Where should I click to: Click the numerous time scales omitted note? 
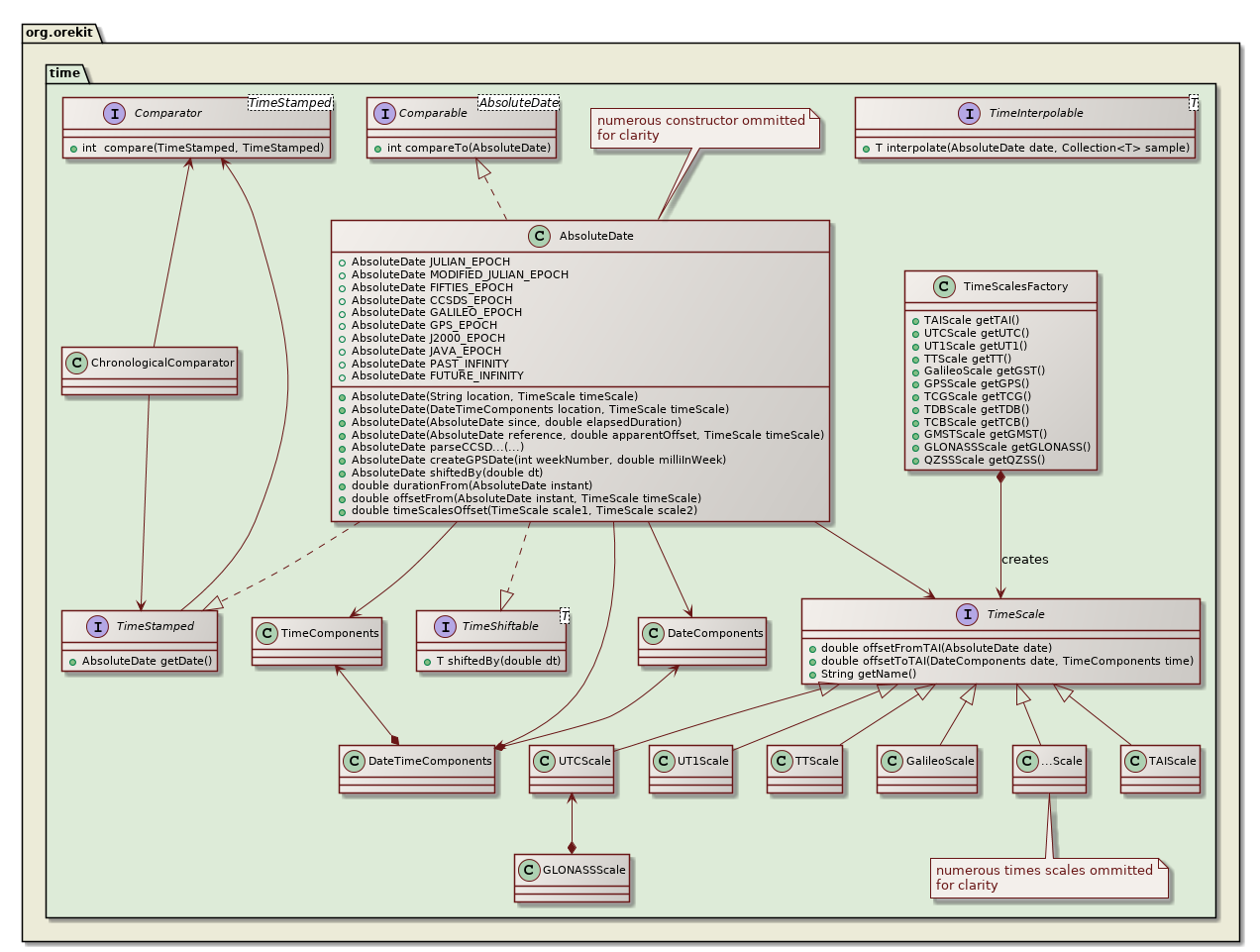coord(1050,878)
